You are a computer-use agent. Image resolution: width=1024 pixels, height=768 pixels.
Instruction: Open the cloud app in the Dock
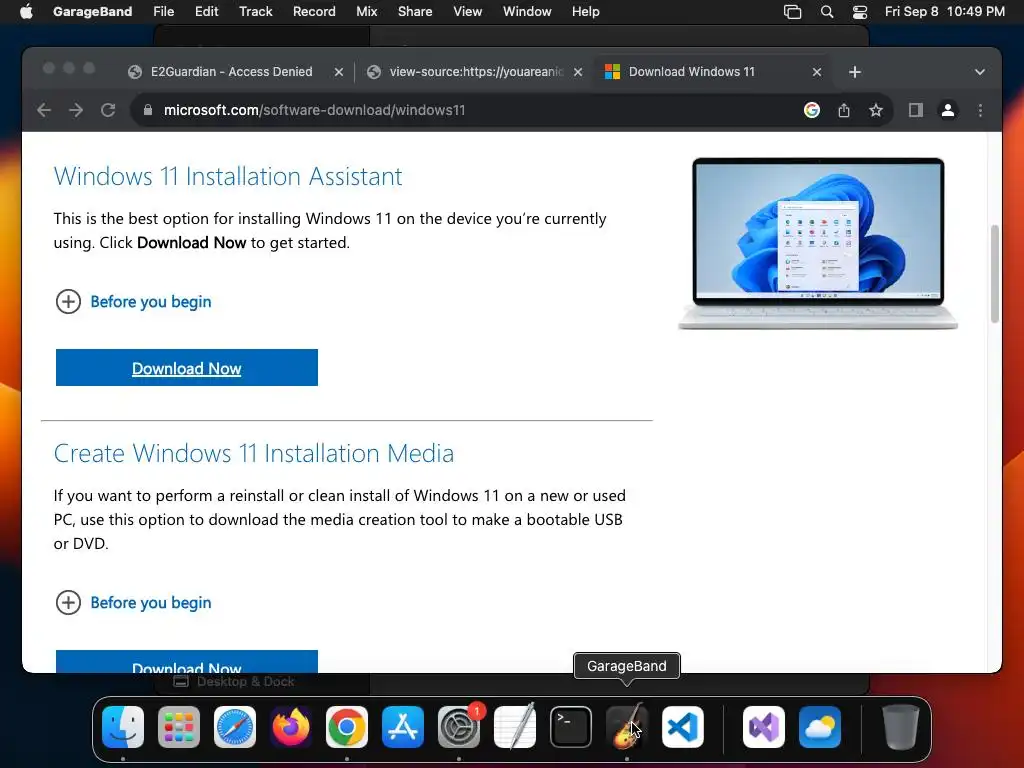tap(820, 726)
